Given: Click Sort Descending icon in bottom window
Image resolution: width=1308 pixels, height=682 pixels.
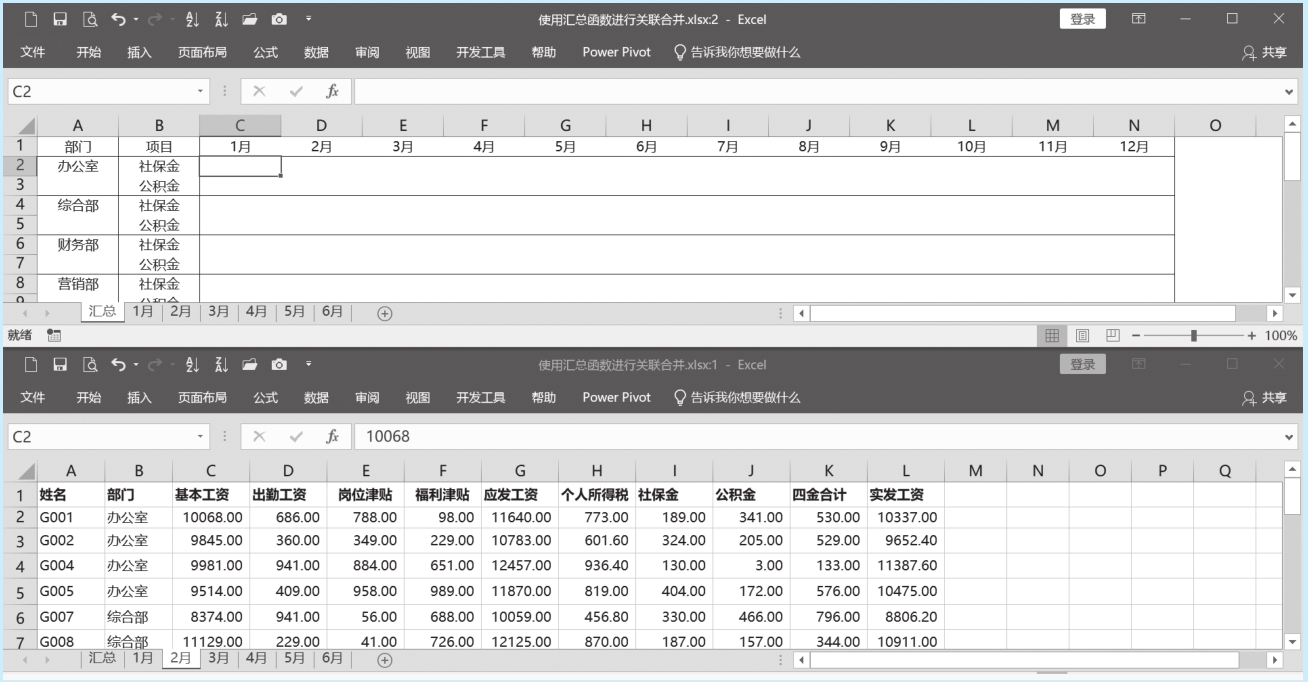Looking at the screenshot, I should pyautogui.click(x=220, y=365).
